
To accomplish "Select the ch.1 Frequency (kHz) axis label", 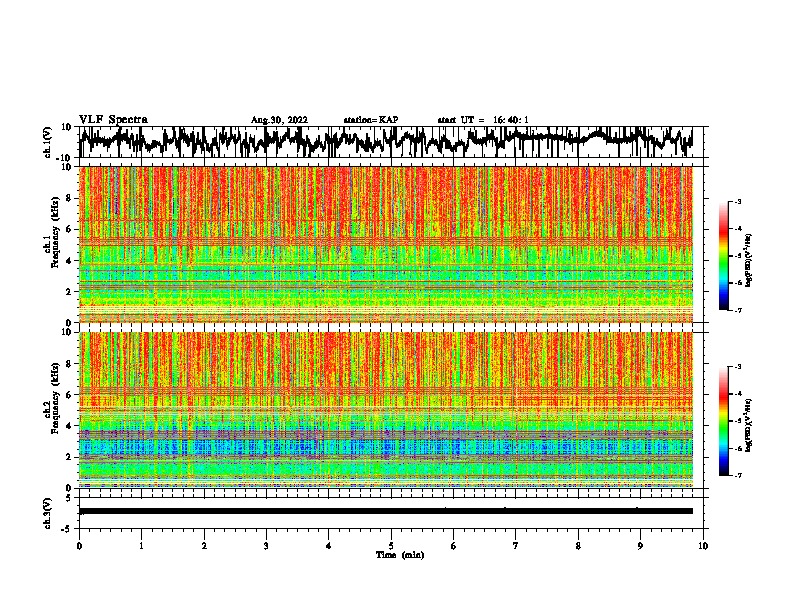I will (55, 232).
